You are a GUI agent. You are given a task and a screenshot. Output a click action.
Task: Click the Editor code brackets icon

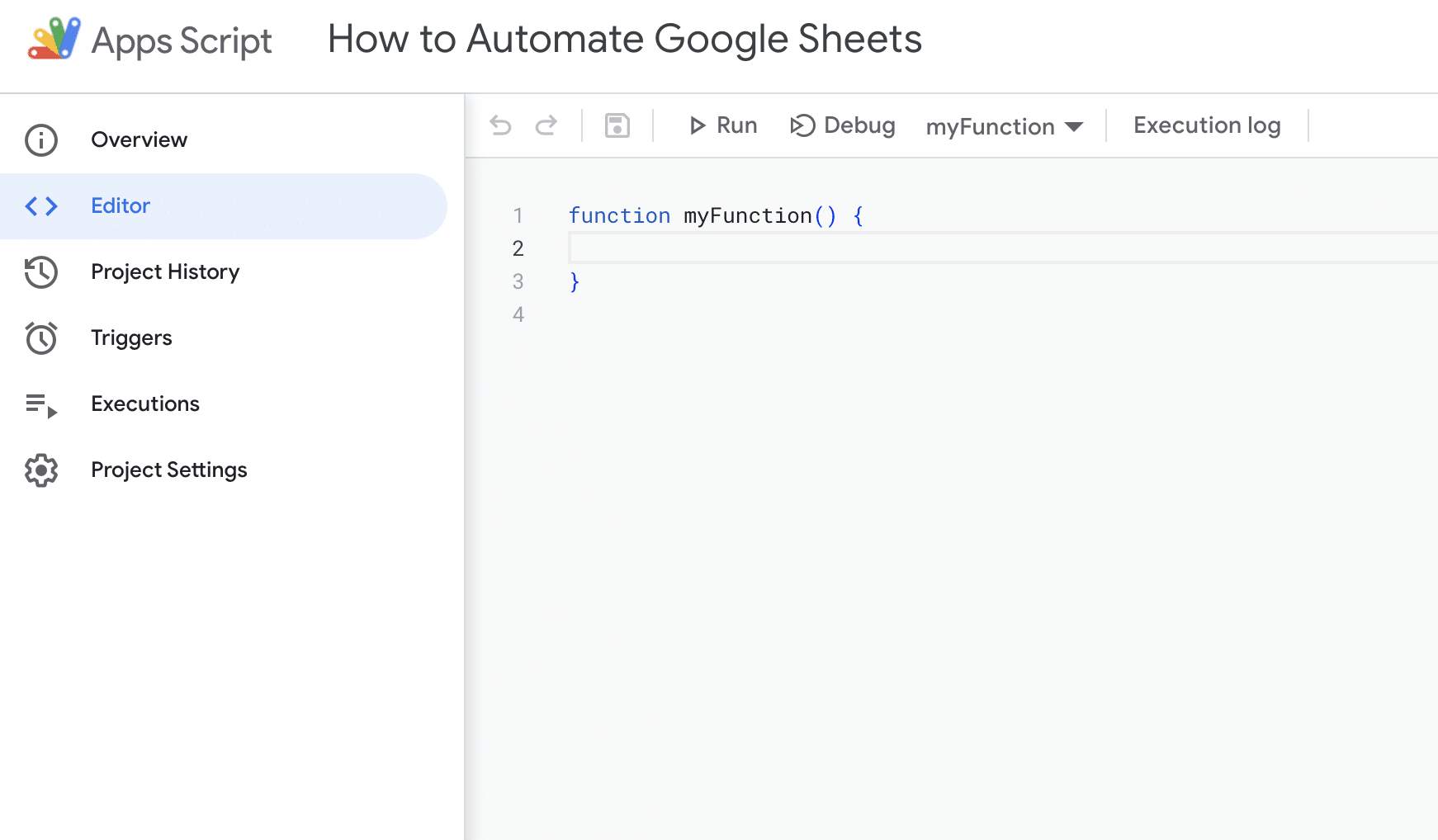tap(41, 206)
